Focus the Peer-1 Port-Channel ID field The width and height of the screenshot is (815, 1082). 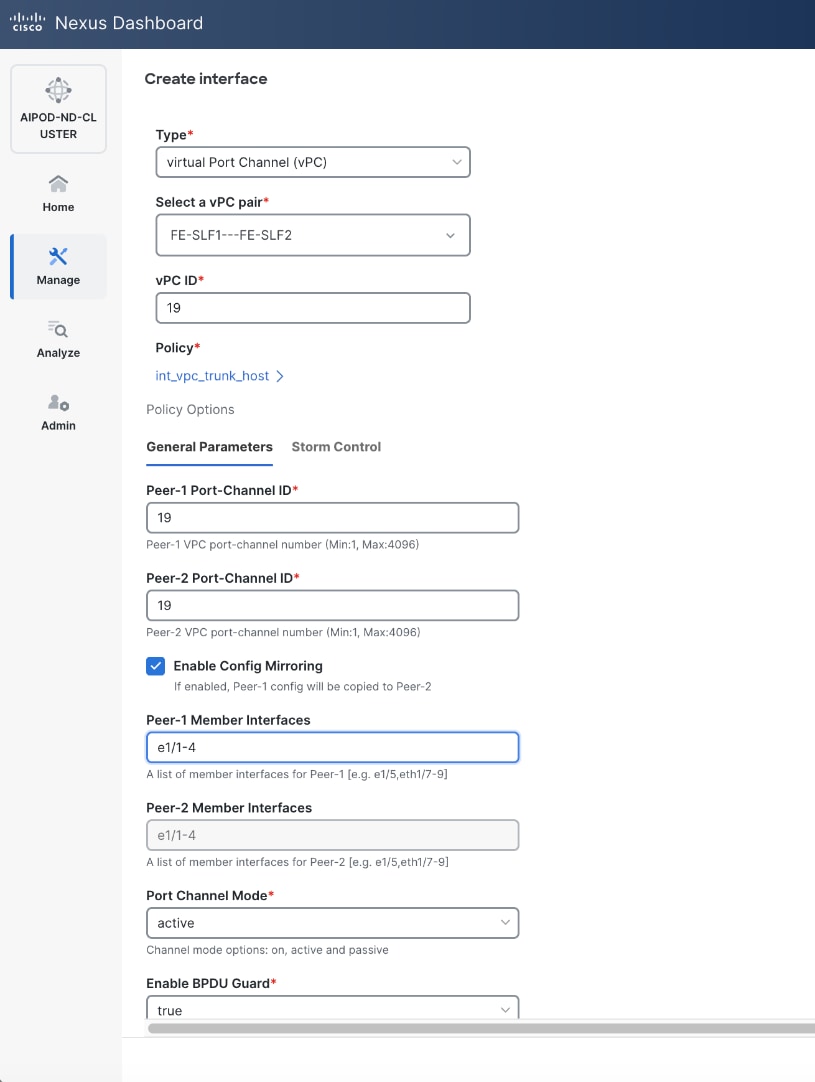(x=332, y=518)
